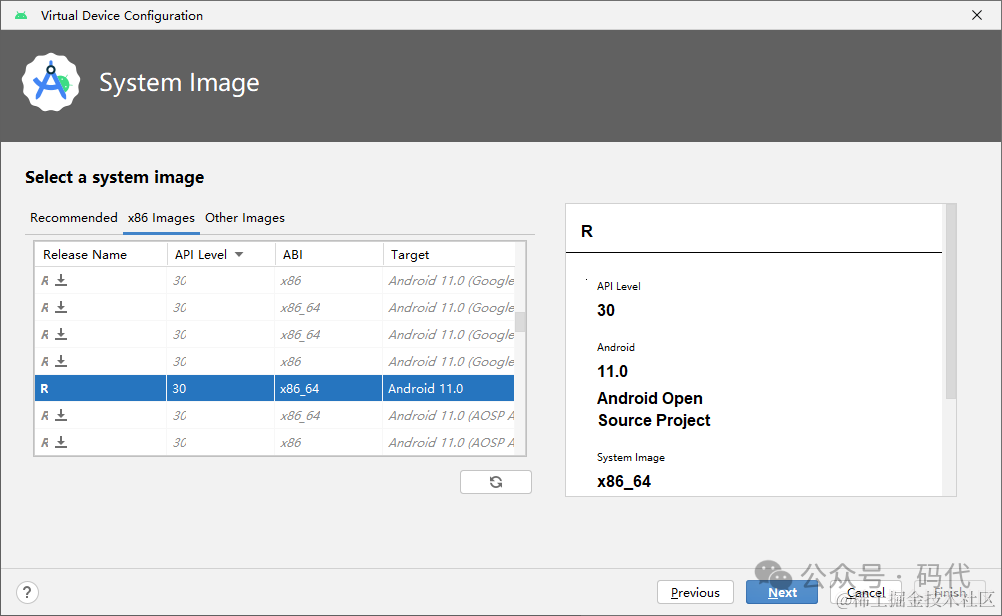Click the R heading in details panel
Viewport: 1002px width, 616px height.
point(587,231)
